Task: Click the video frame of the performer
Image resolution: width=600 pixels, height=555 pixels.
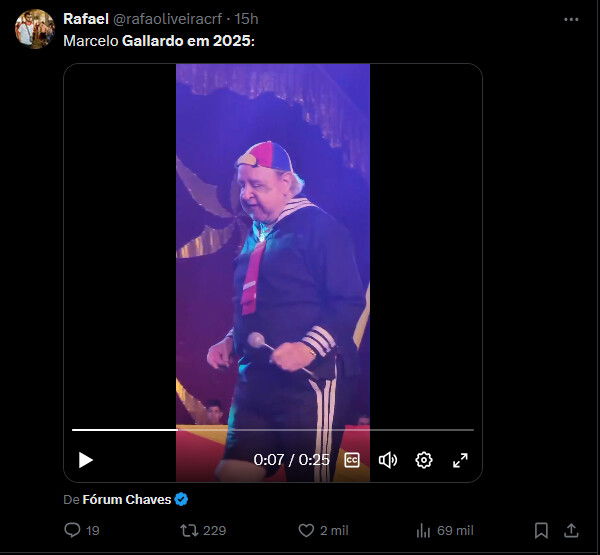Action: point(273,250)
